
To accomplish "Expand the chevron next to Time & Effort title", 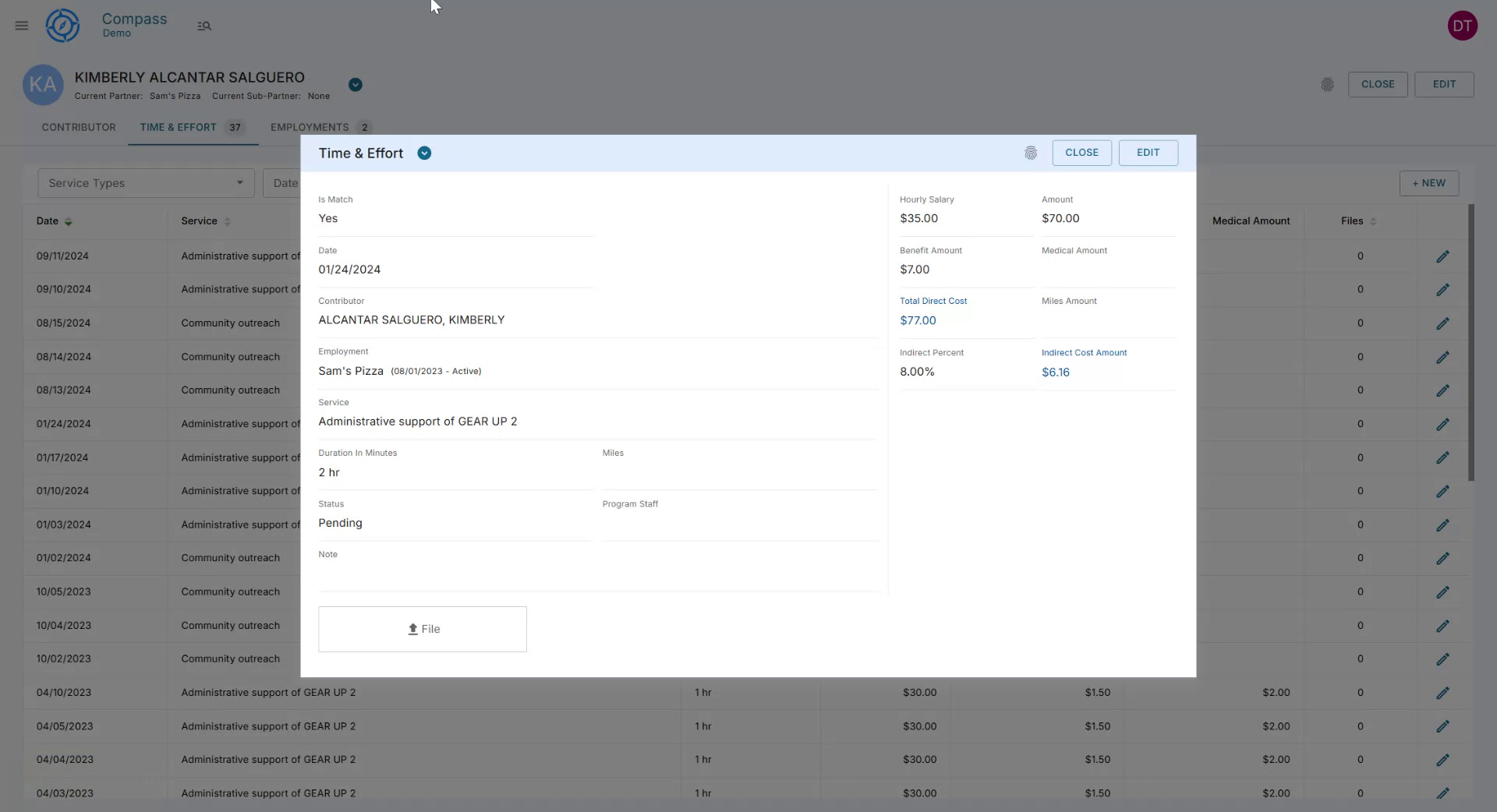I will 424,153.
